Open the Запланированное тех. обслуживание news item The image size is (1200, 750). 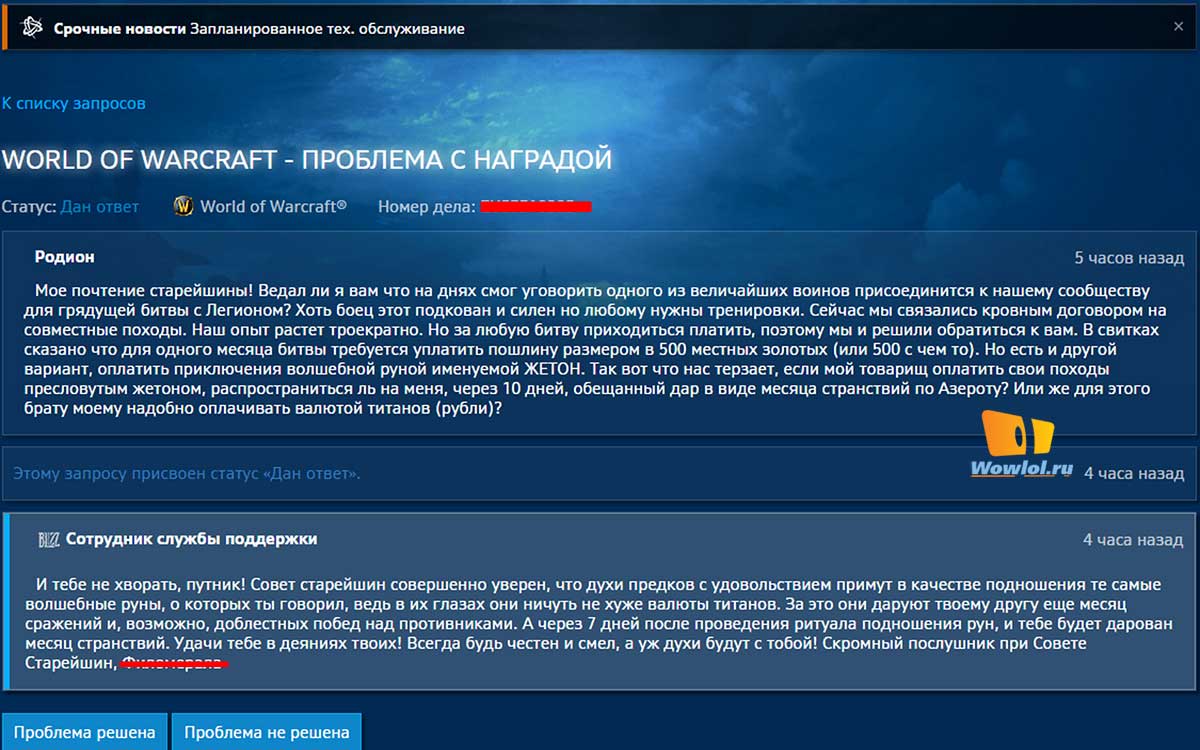328,28
